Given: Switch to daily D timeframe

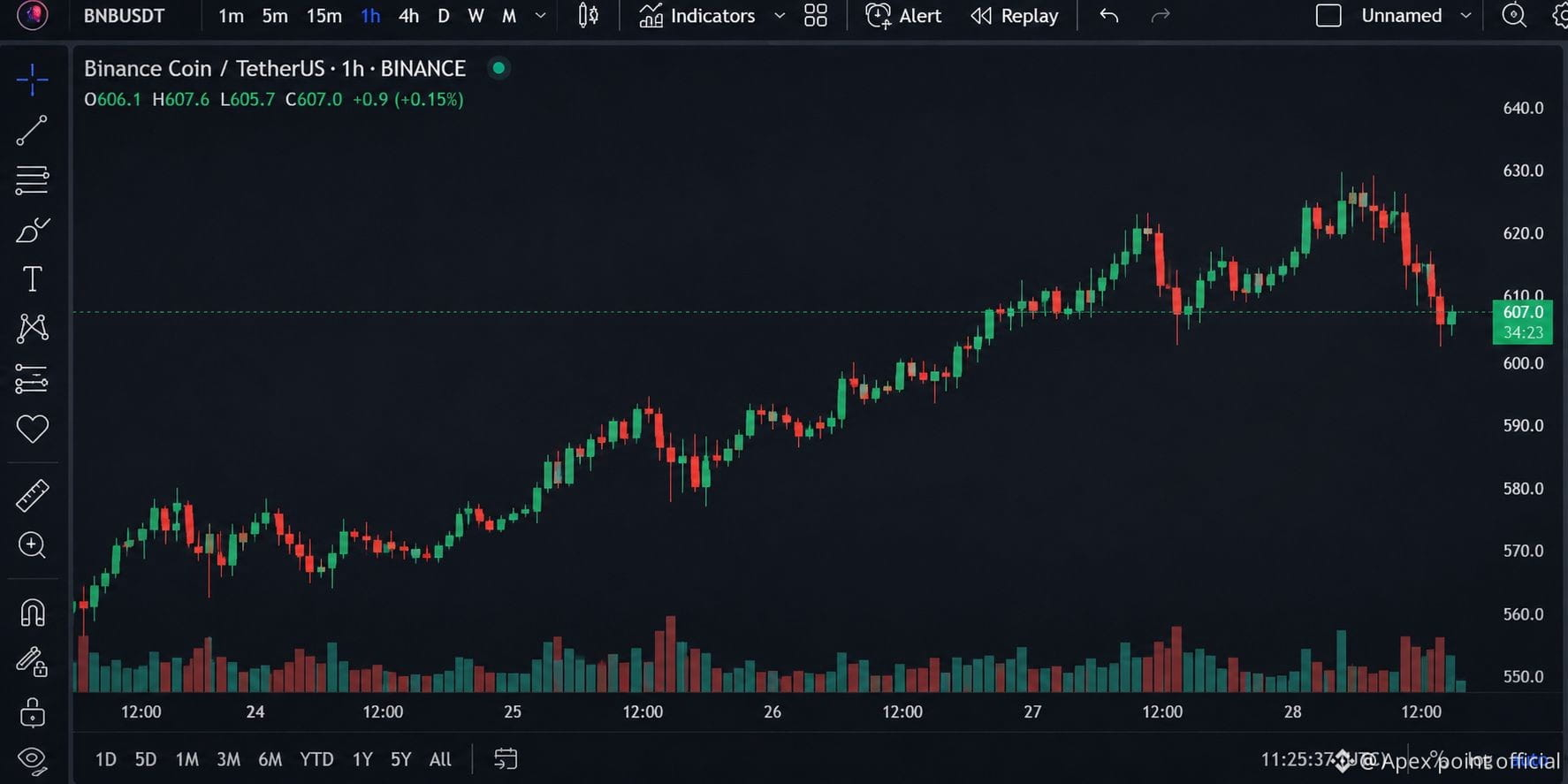Looking at the screenshot, I should [x=444, y=16].
